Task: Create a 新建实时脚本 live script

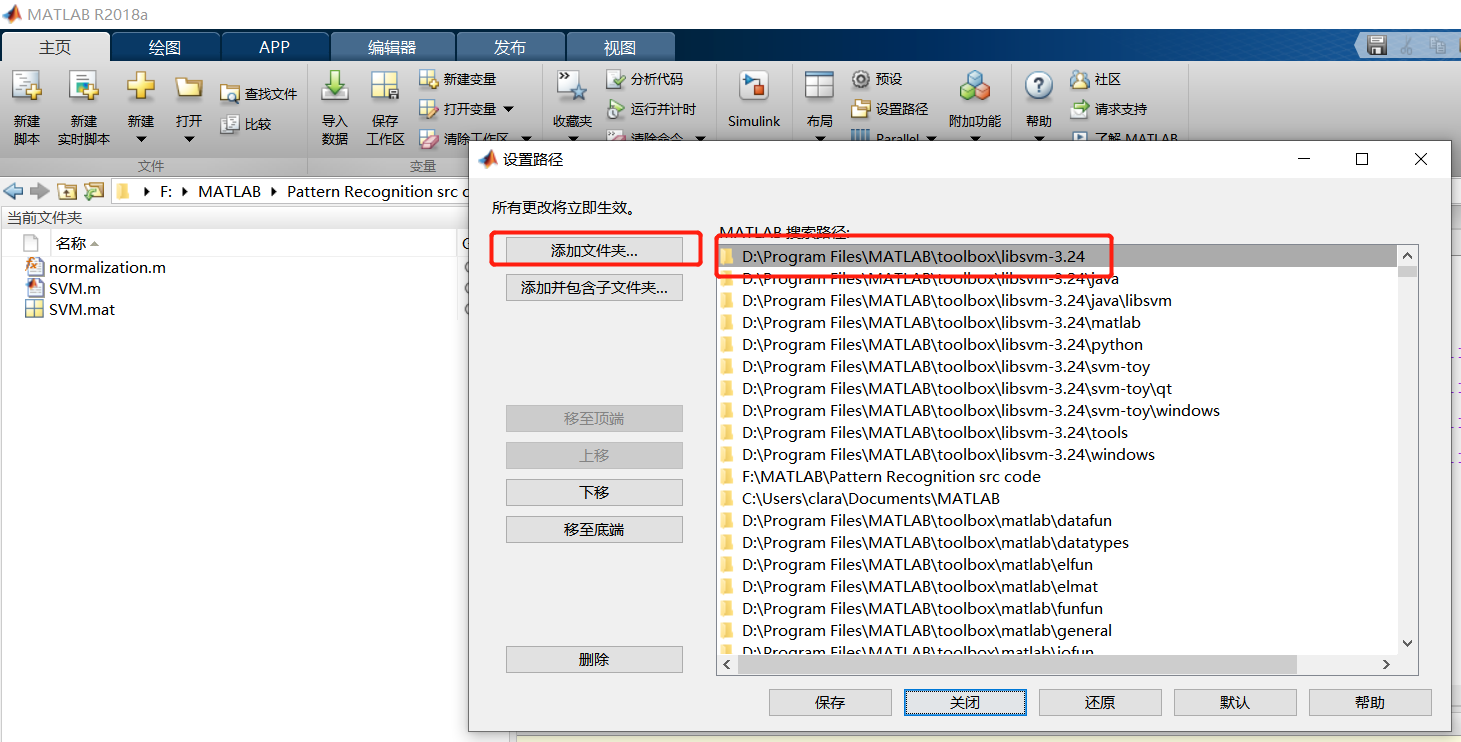Action: tap(83, 87)
